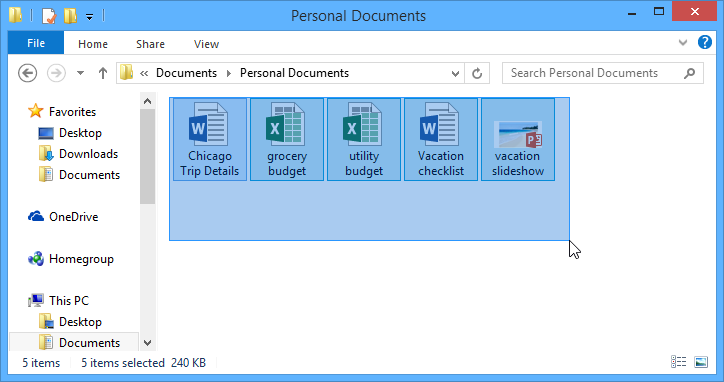The height and width of the screenshot is (382, 724).
Task: Select the vacation slideshow PowerPoint file
Action: (518, 139)
